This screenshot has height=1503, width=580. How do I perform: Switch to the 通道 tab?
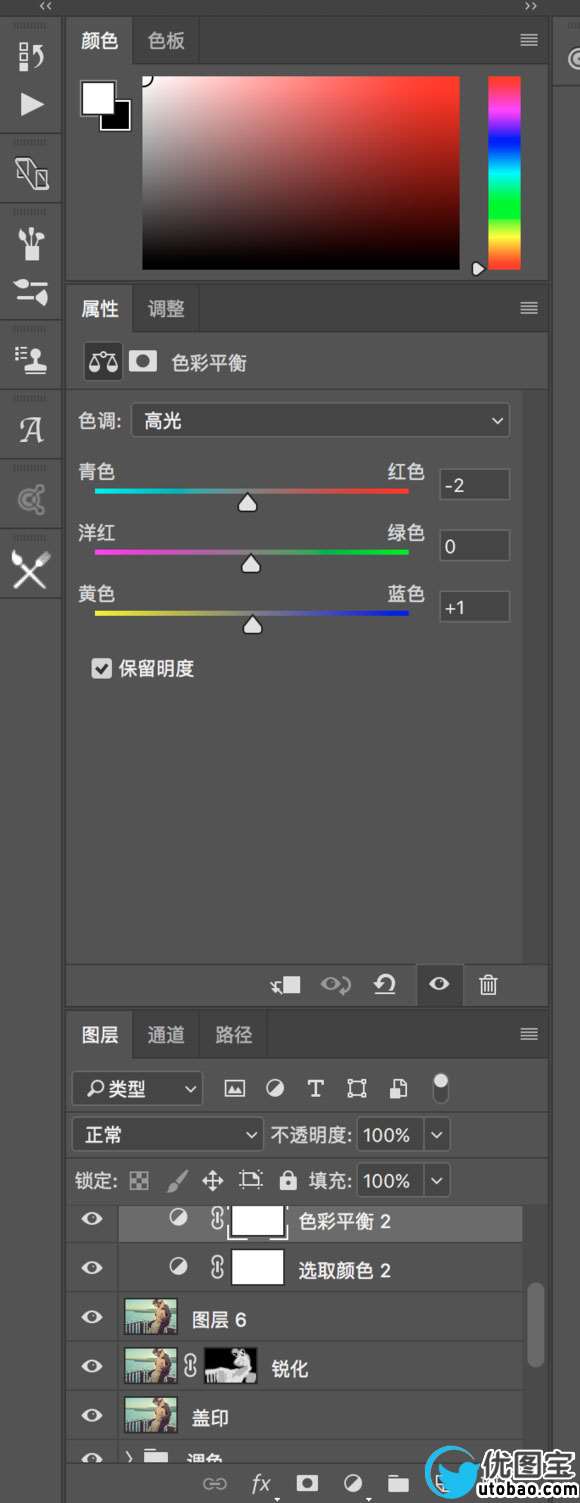coord(166,1035)
